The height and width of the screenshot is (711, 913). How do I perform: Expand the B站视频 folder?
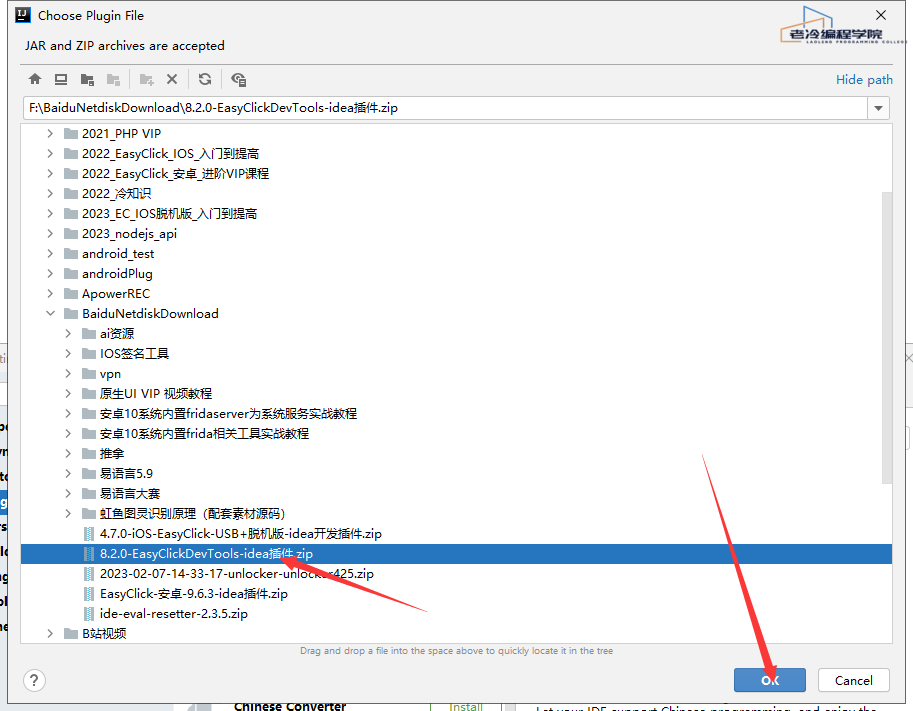tap(51, 634)
